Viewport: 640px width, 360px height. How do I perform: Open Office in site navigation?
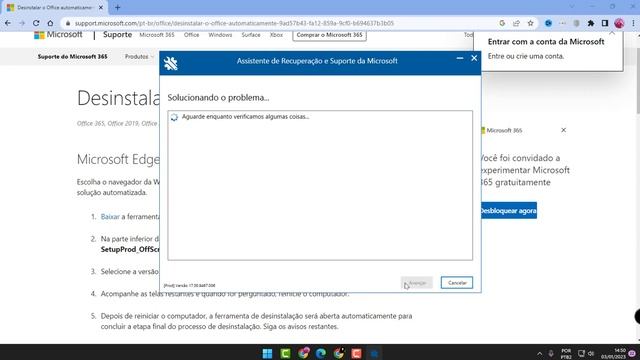tap(191, 35)
